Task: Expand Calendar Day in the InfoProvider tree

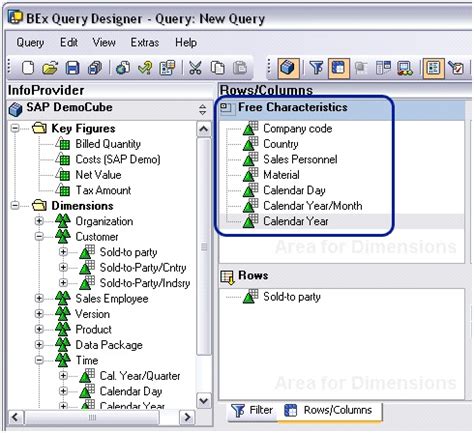Action: pyautogui.click(x=63, y=391)
